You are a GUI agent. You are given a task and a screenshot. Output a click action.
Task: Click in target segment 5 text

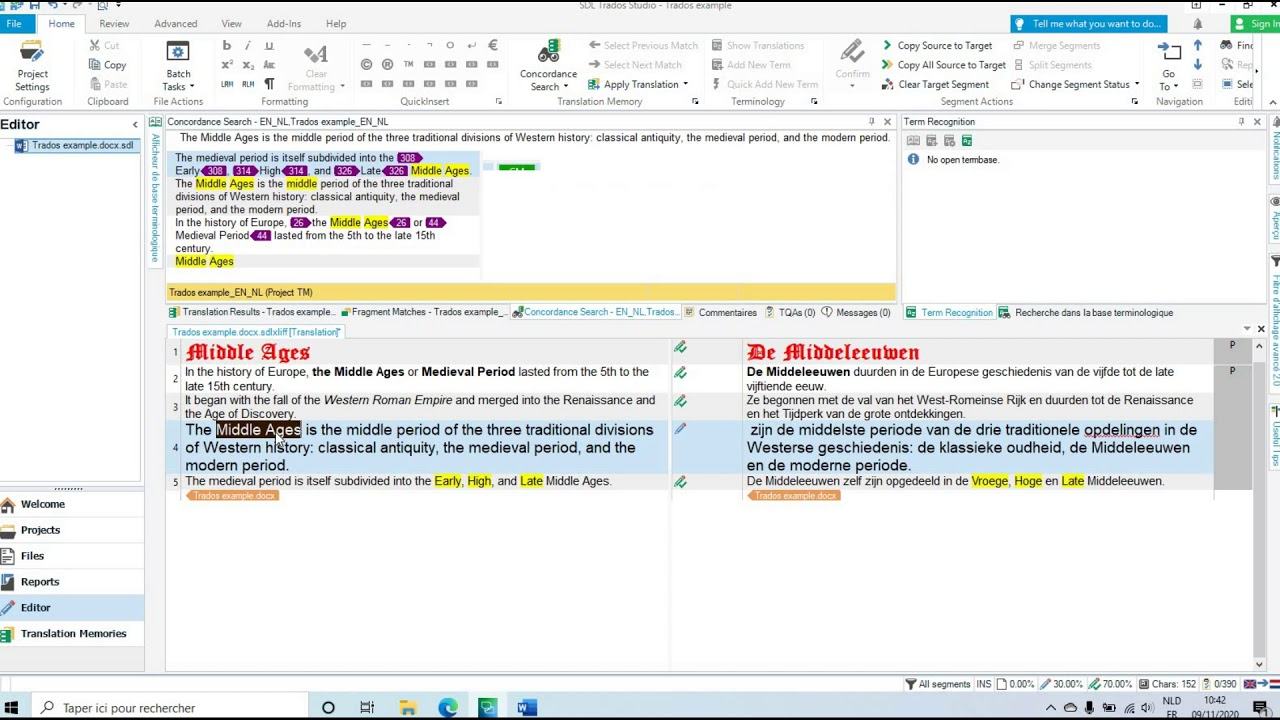point(955,481)
